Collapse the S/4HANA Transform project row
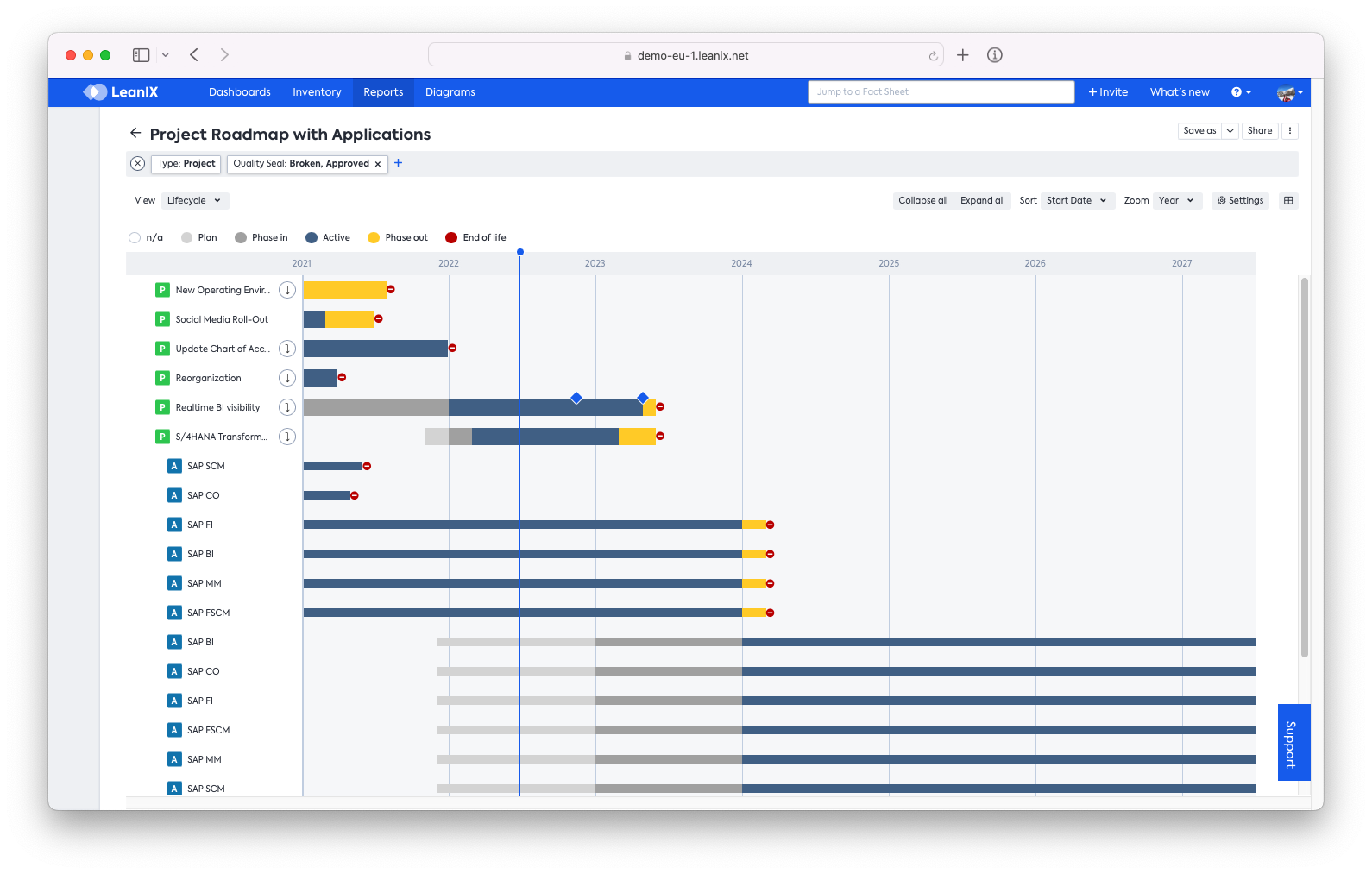The width and height of the screenshot is (1372, 874). pos(287,437)
